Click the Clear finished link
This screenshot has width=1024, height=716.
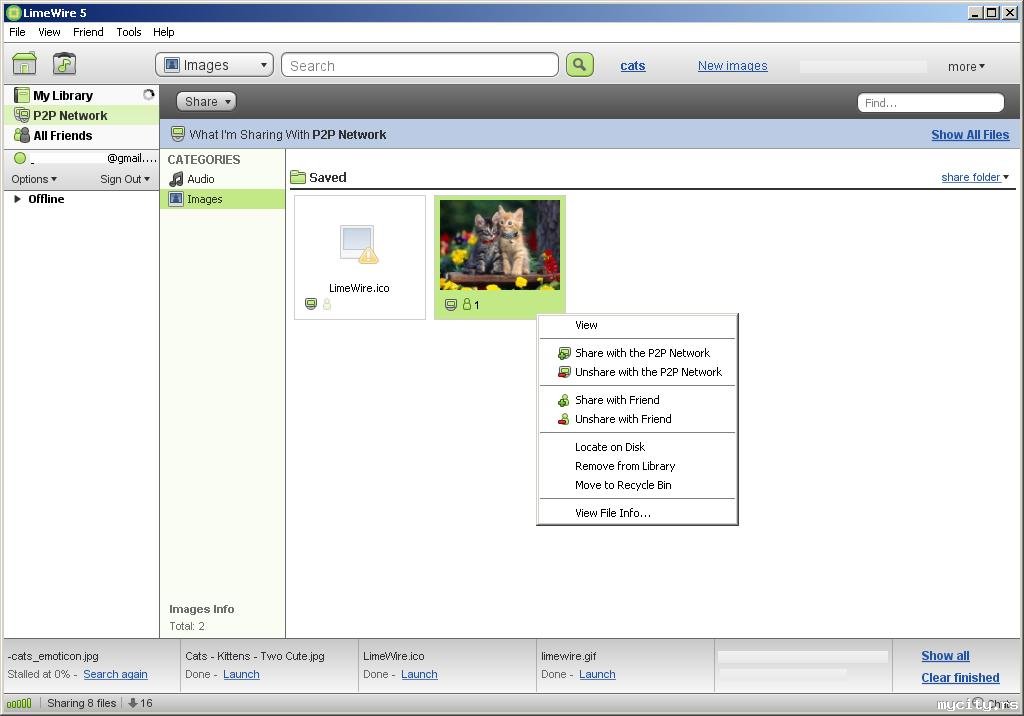point(960,677)
